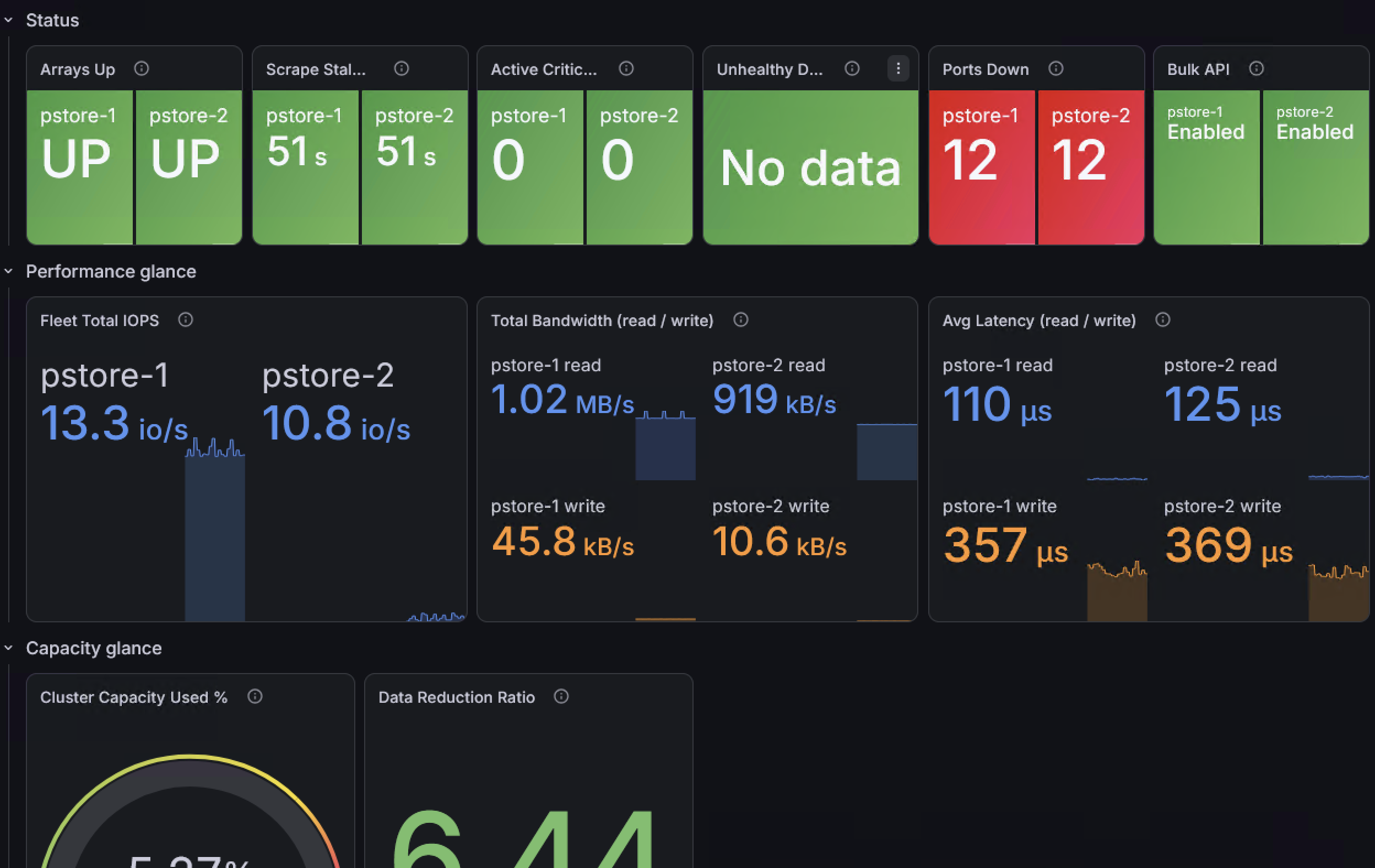The height and width of the screenshot is (868, 1375).
Task: Click the 10.8 io/s value for pstore-2
Action: click(335, 424)
